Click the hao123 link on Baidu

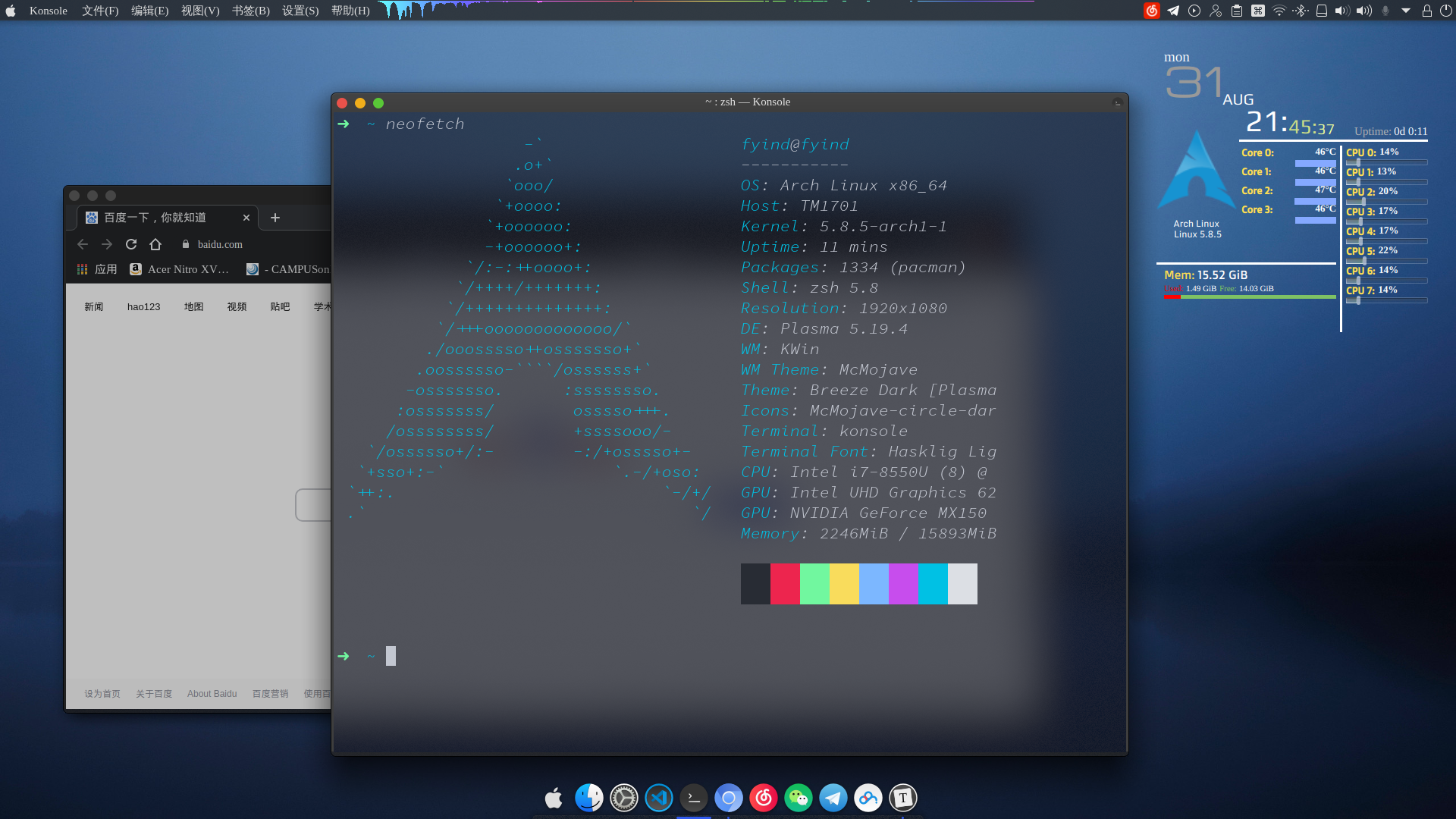(x=144, y=306)
